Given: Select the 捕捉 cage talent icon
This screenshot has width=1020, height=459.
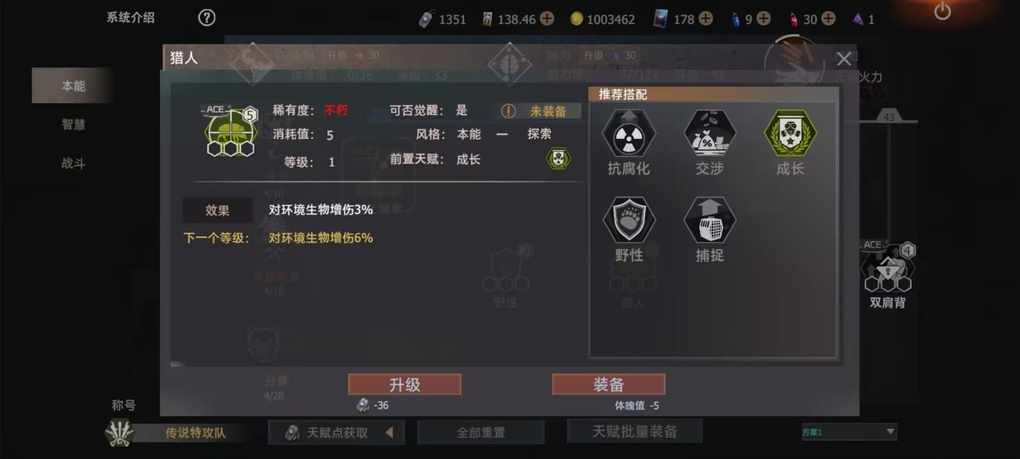Looking at the screenshot, I should (709, 220).
